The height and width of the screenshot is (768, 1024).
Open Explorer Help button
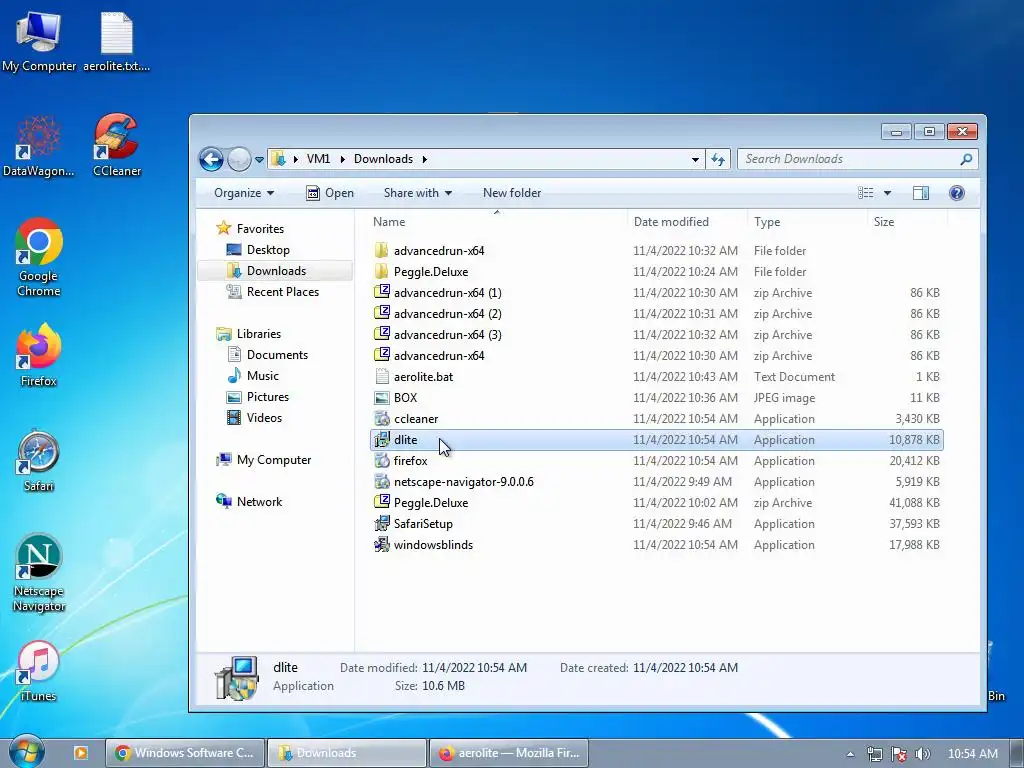click(957, 193)
